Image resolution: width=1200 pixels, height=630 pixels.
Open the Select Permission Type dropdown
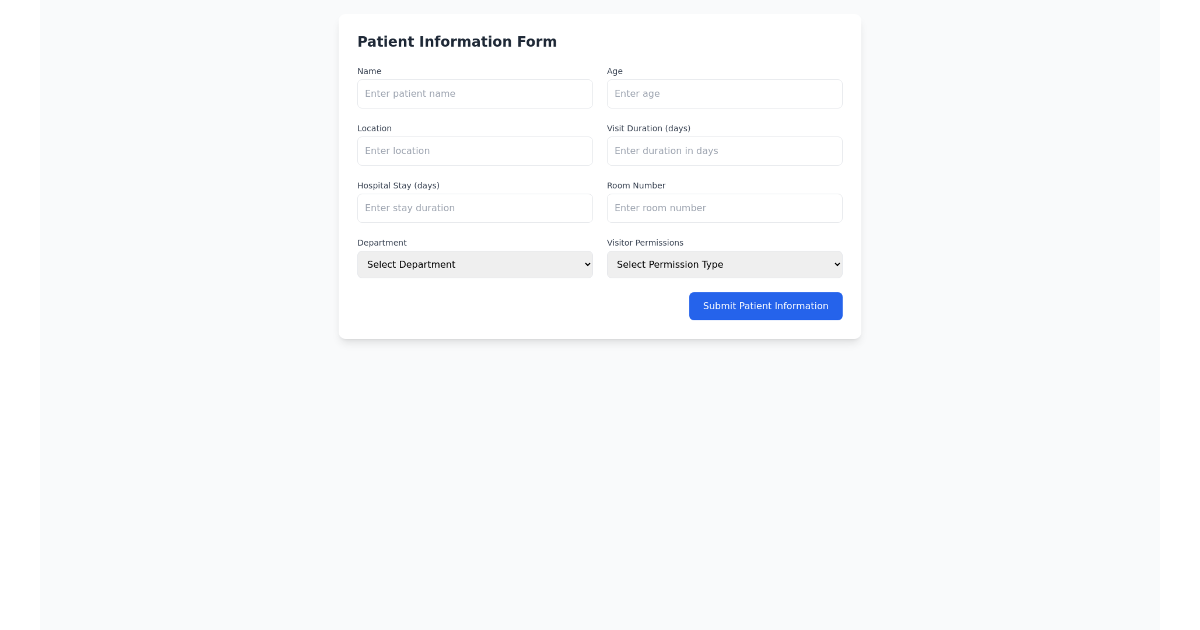tap(724, 264)
